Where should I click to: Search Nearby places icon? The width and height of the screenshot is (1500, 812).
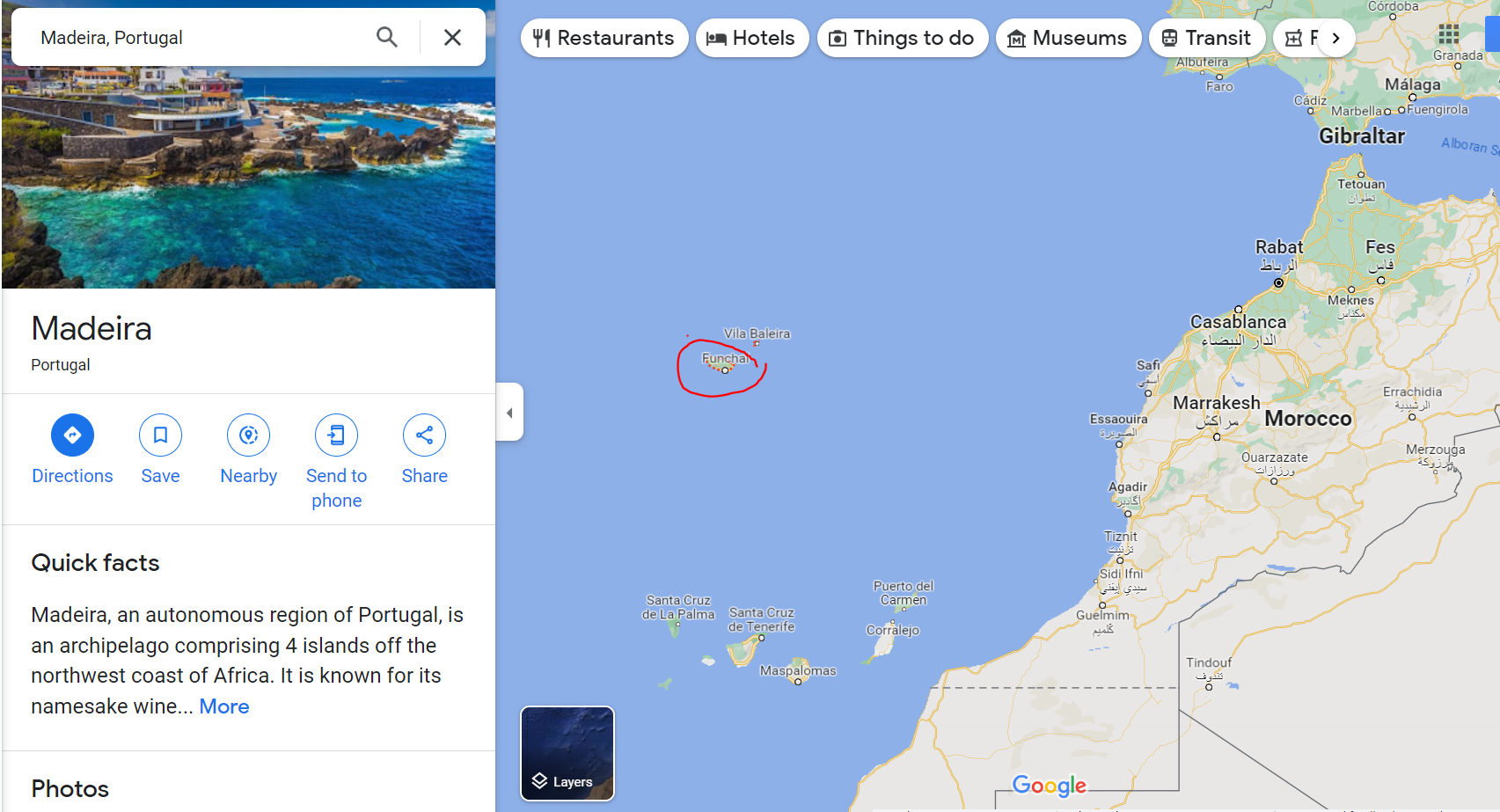[249, 435]
